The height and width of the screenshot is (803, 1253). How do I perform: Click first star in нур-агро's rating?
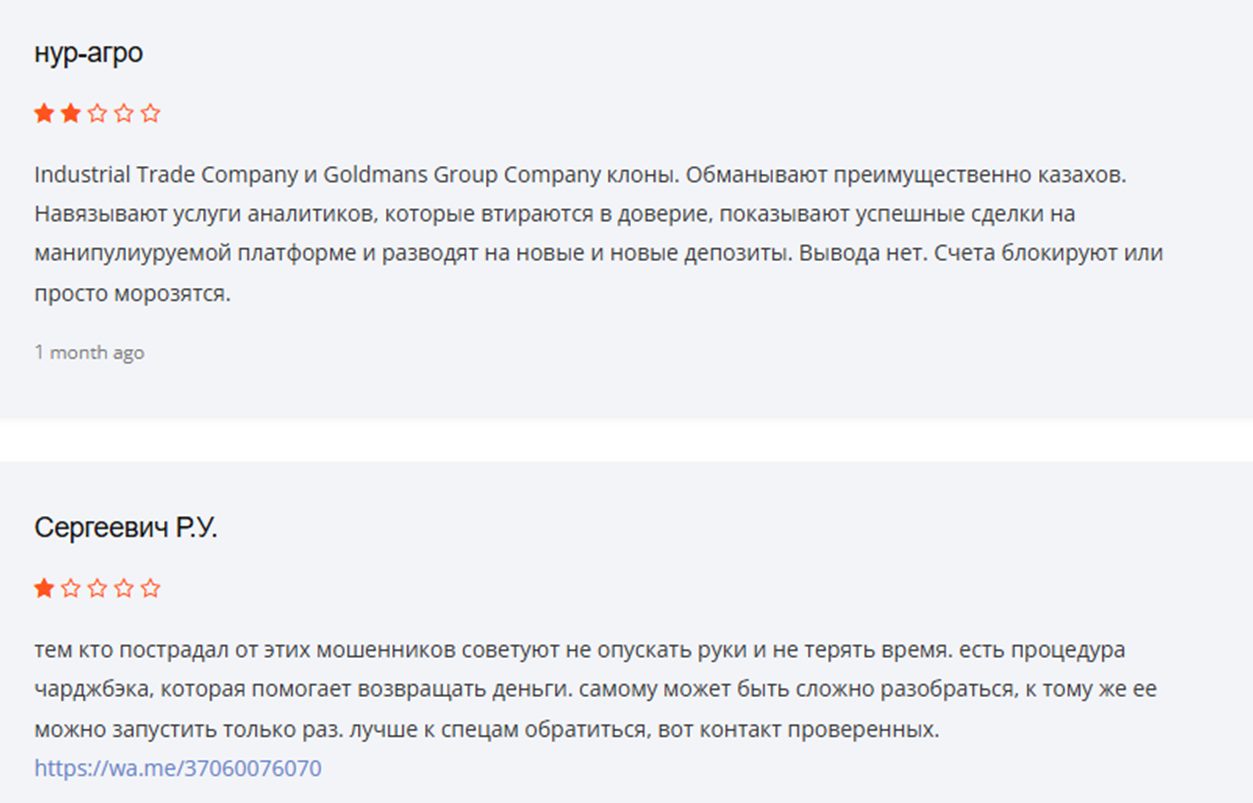click(x=44, y=114)
